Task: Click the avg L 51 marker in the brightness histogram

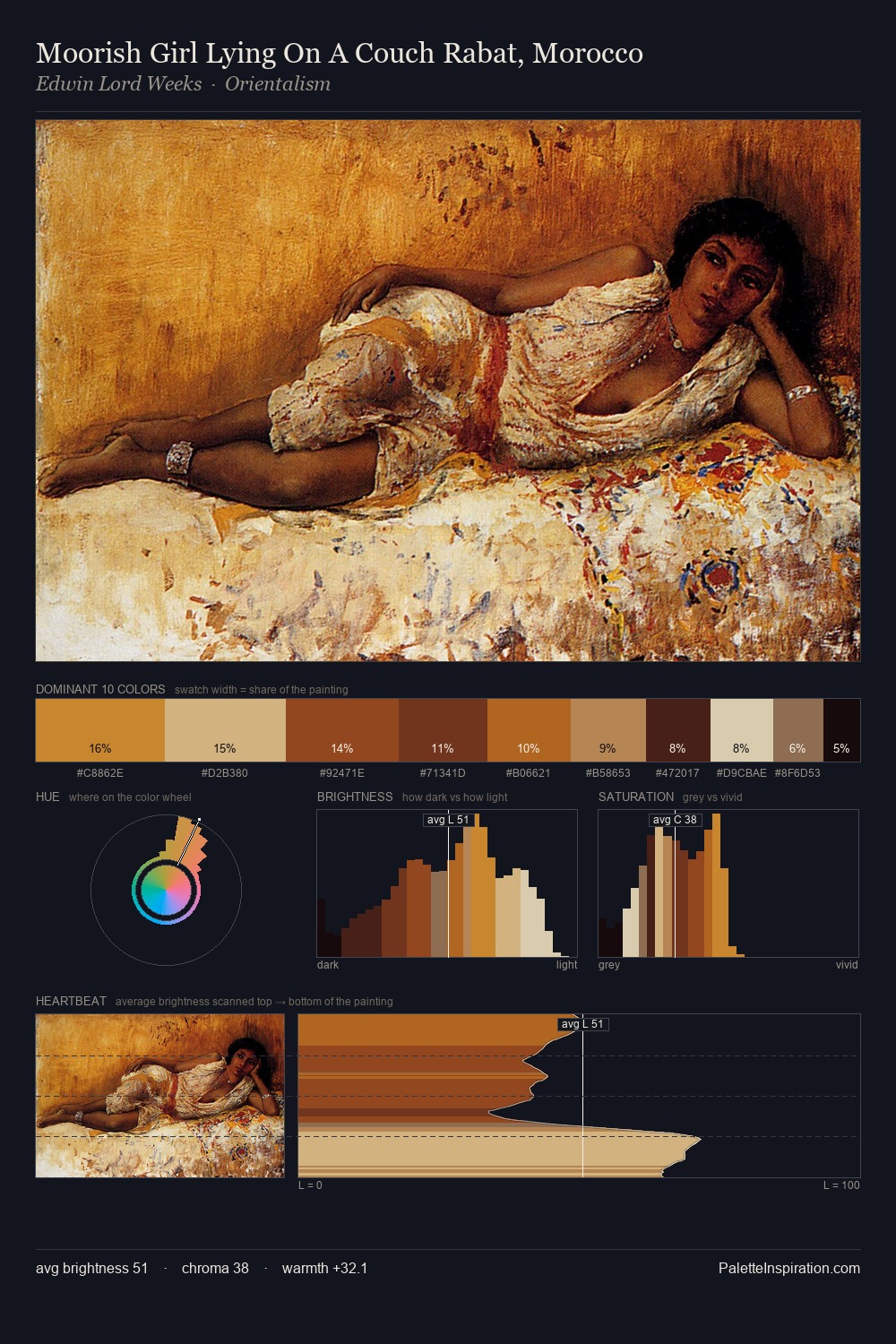Action: 448,820
